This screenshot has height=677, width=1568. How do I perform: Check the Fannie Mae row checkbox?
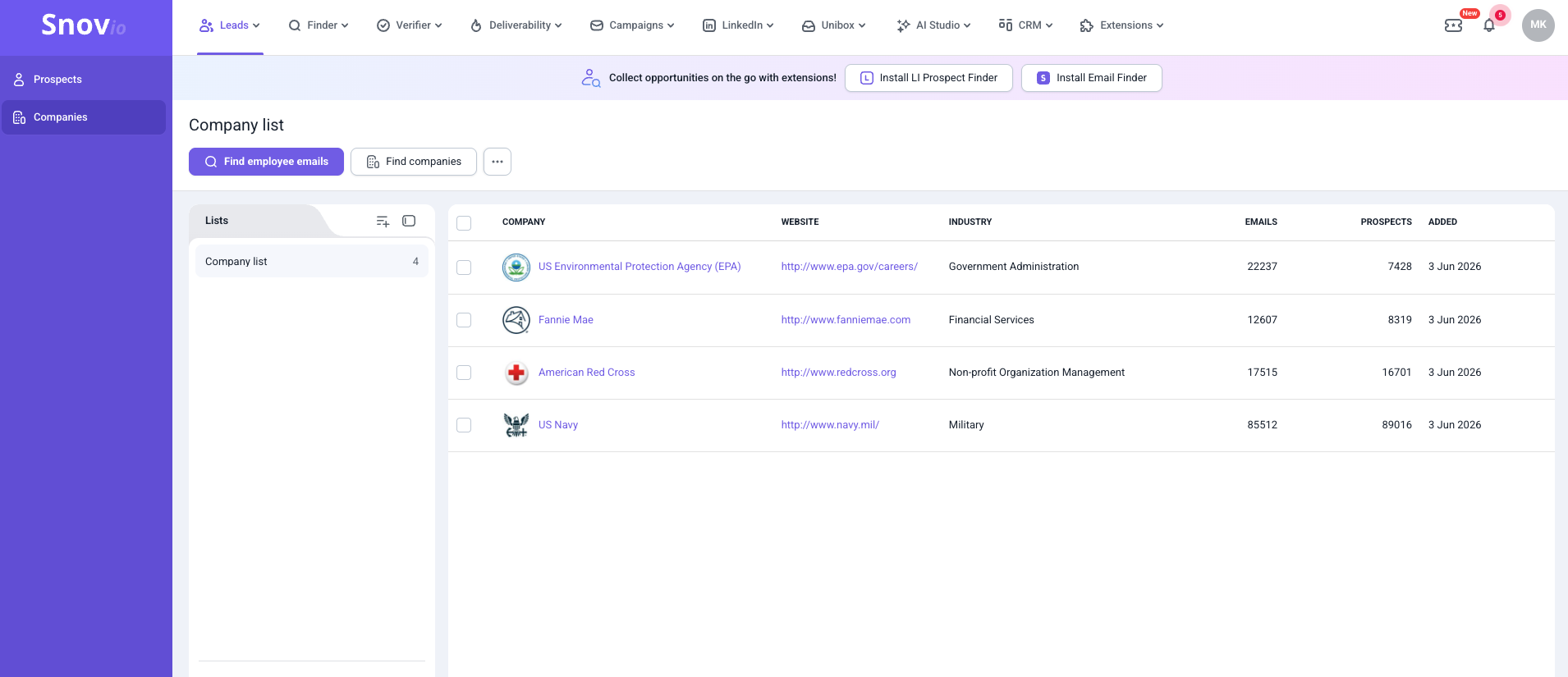click(464, 320)
